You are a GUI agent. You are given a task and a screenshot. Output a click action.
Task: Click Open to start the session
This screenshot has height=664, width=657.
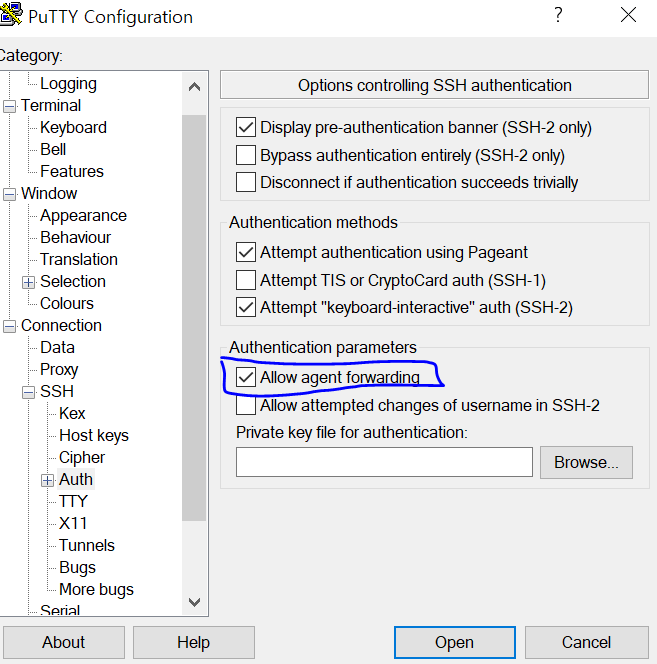coord(455,642)
